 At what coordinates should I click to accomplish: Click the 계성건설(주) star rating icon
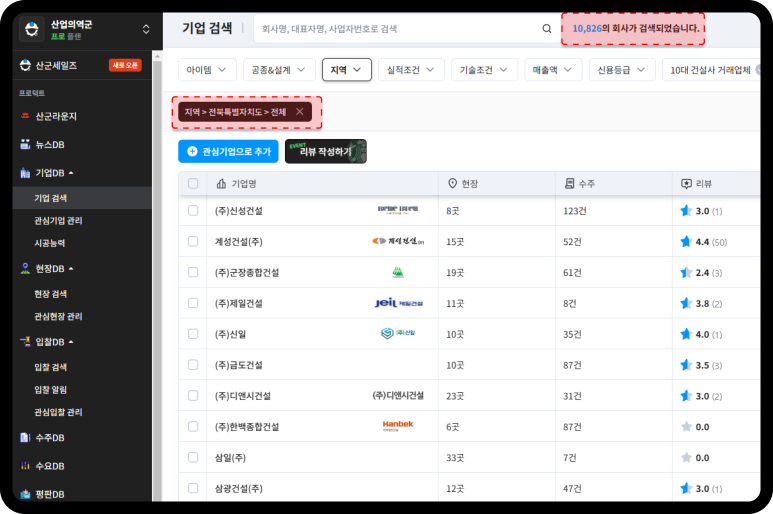click(x=686, y=241)
